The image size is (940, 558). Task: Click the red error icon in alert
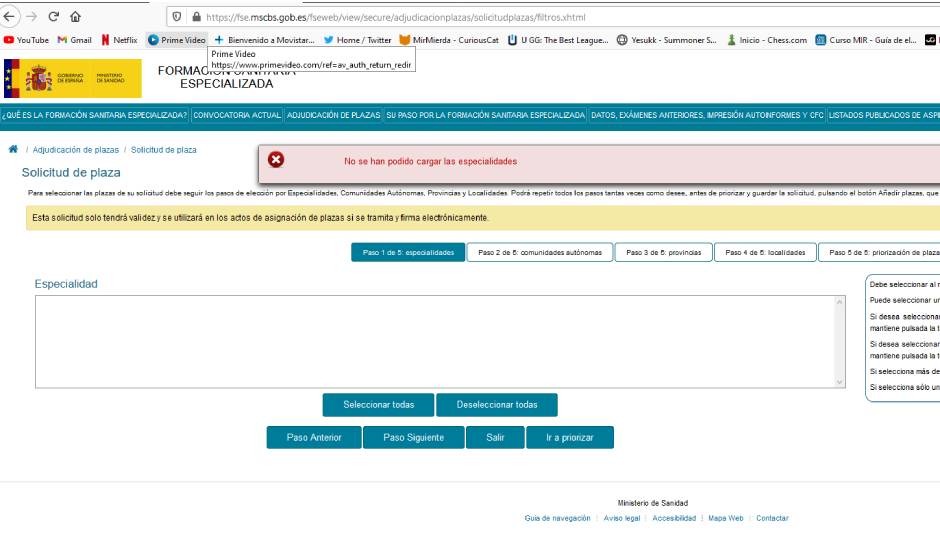click(x=276, y=160)
